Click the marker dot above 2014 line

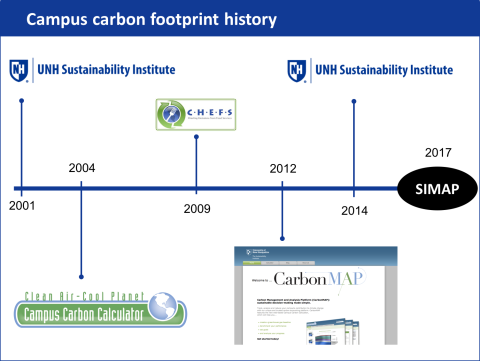click(x=354, y=101)
